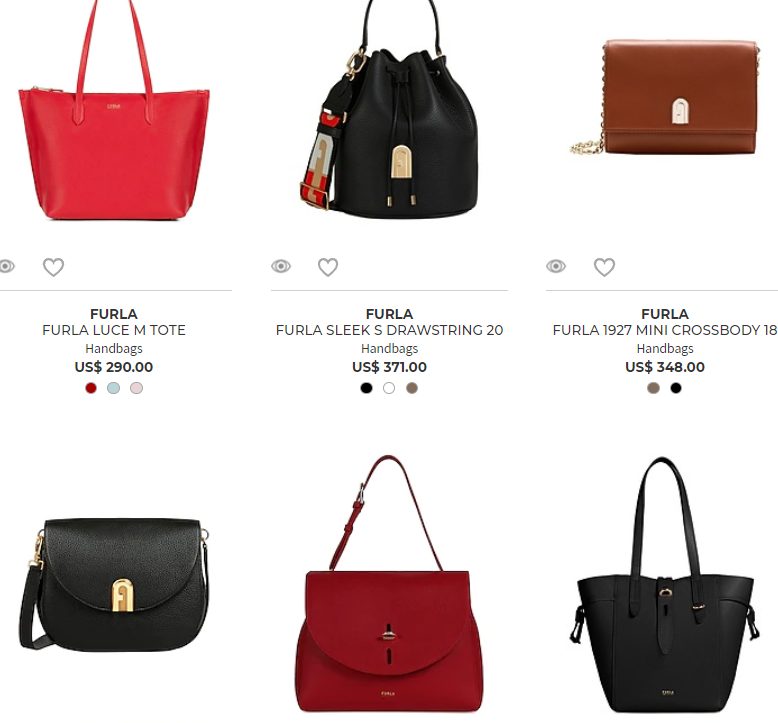Select brown swatch for 1927 Mini Crossbody
The image size is (778, 723).
point(653,388)
